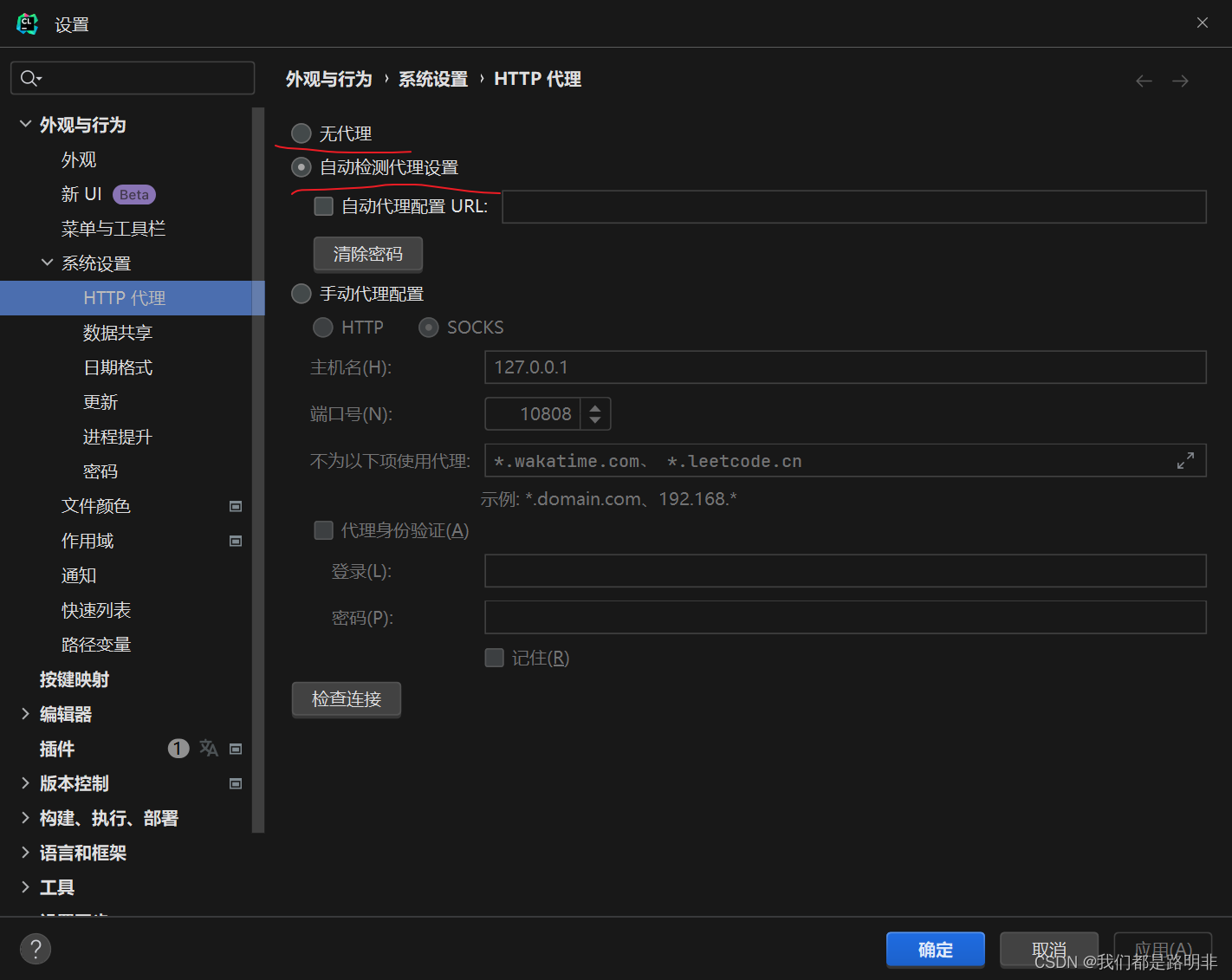Click 系统设置 in the breadcrumb

pos(433,78)
